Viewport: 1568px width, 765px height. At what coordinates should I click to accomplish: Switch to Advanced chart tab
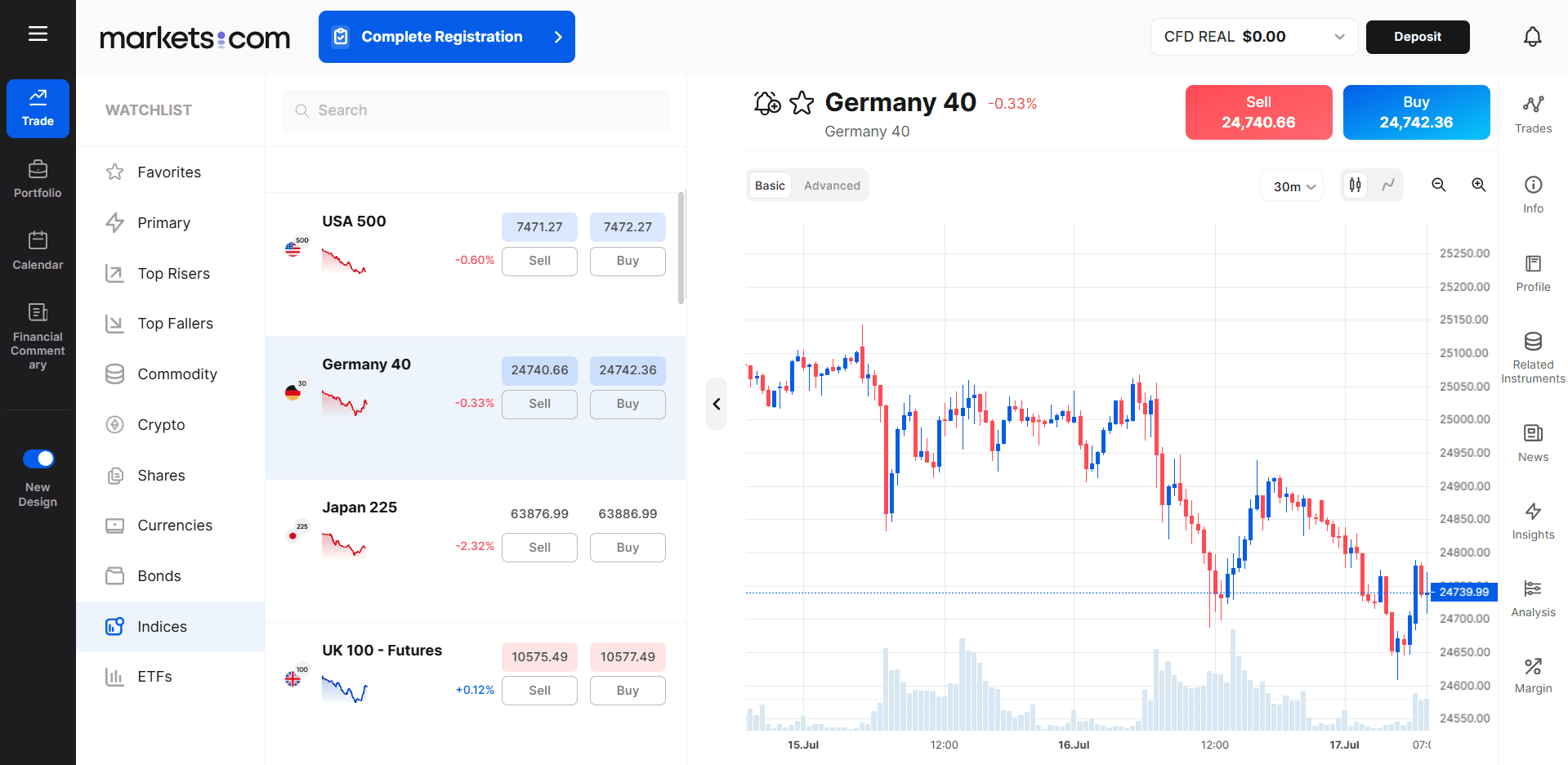832,186
